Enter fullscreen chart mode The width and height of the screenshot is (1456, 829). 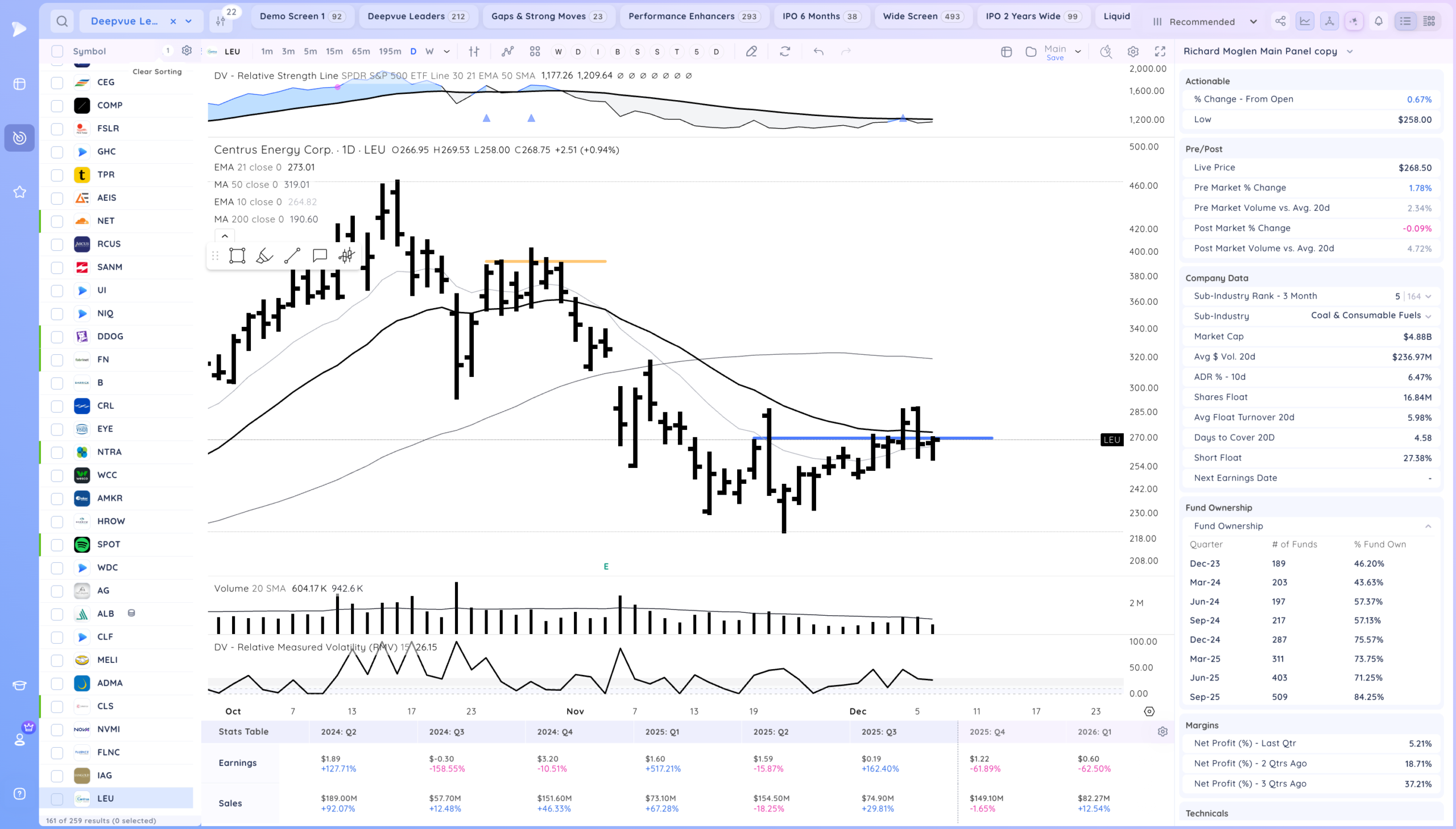click(x=1160, y=51)
